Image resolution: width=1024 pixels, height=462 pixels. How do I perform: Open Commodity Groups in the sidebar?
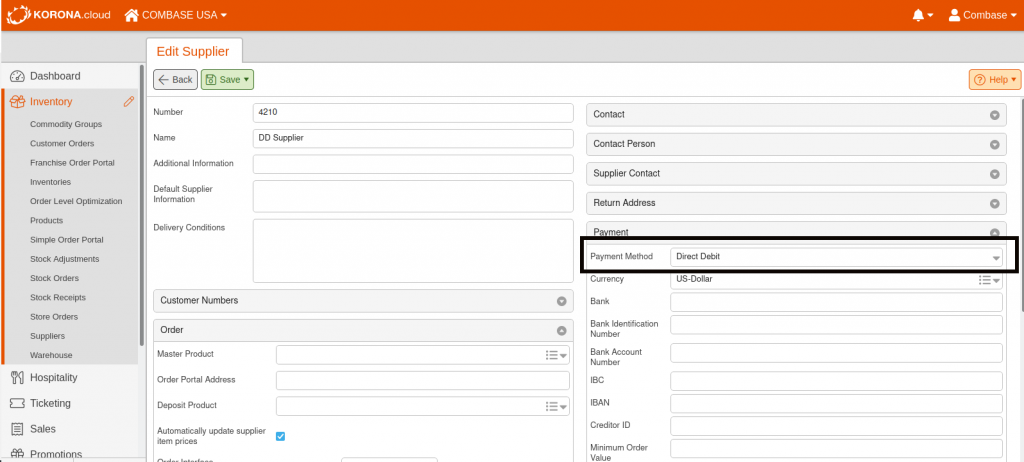pyautogui.click(x=66, y=124)
